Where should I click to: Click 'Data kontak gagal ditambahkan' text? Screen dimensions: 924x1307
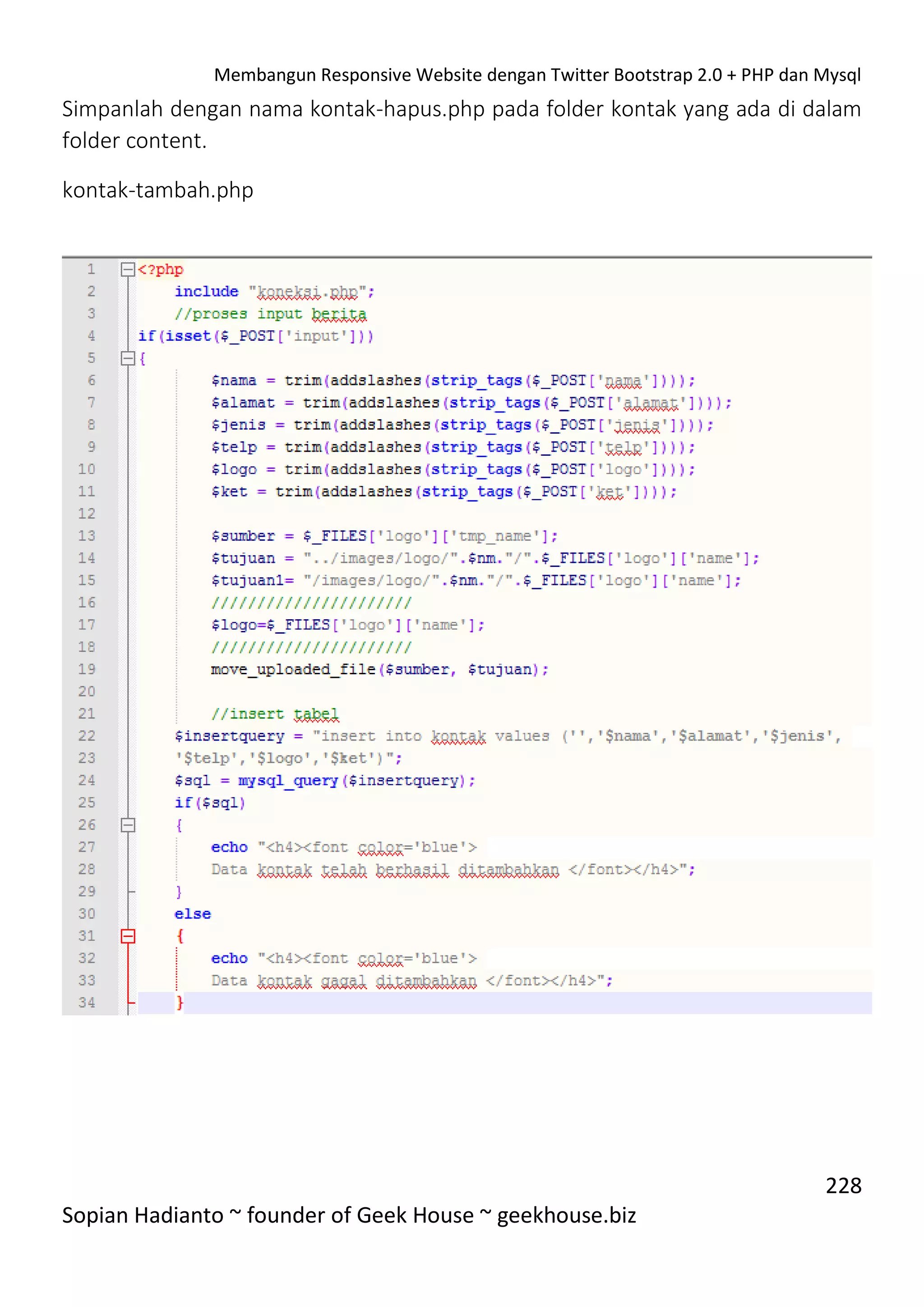coord(344,981)
